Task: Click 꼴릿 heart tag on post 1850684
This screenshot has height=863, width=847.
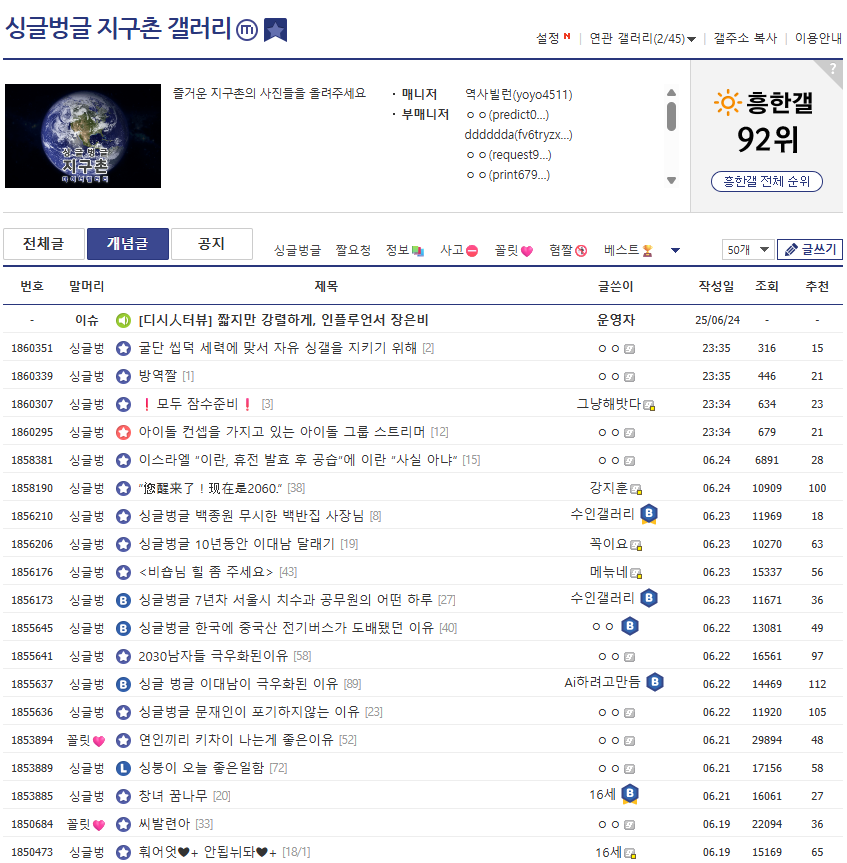Action: tap(86, 824)
